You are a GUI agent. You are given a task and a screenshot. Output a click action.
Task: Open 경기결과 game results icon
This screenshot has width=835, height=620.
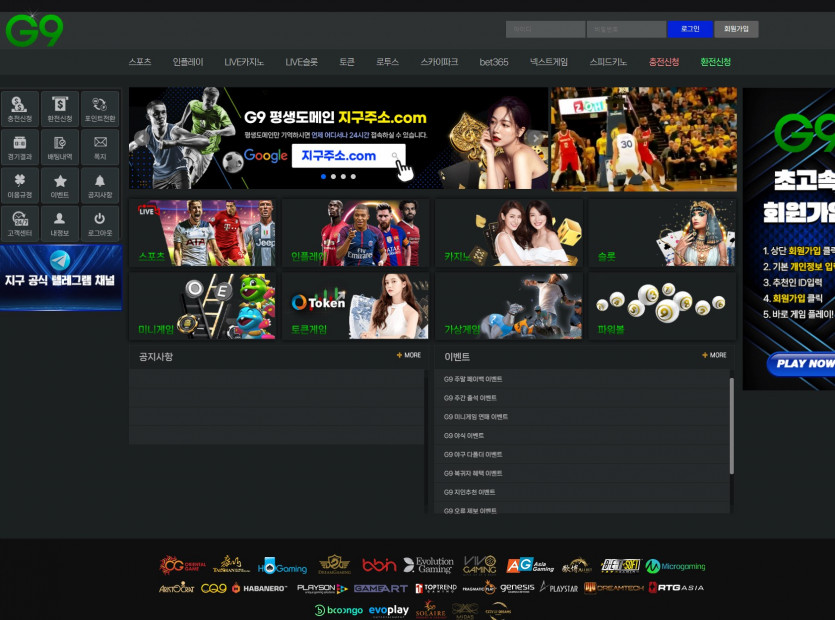pyautogui.click(x=20, y=147)
